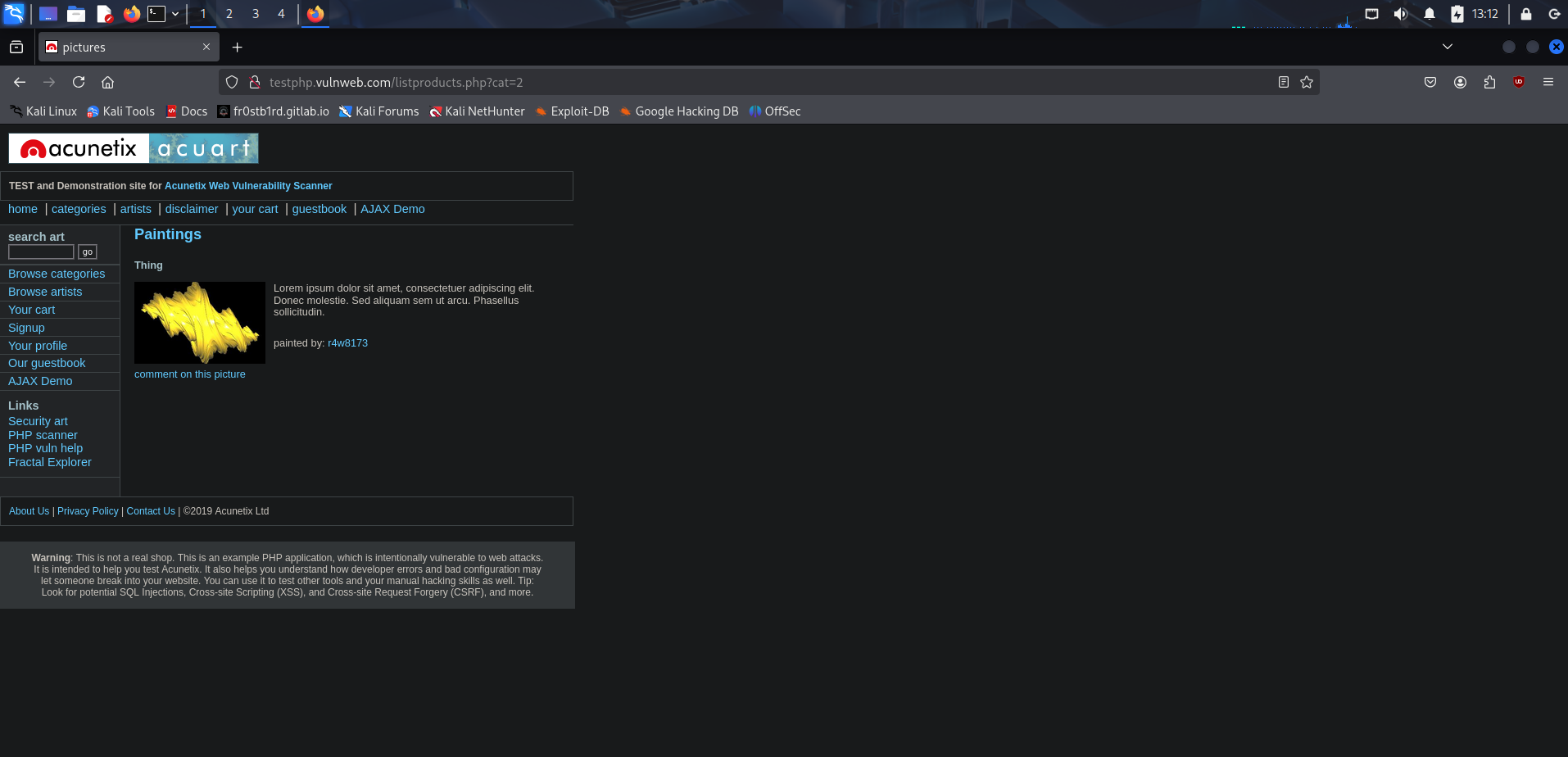The height and width of the screenshot is (757, 1568).
Task: Open the Firefox account icon
Action: click(x=1460, y=82)
